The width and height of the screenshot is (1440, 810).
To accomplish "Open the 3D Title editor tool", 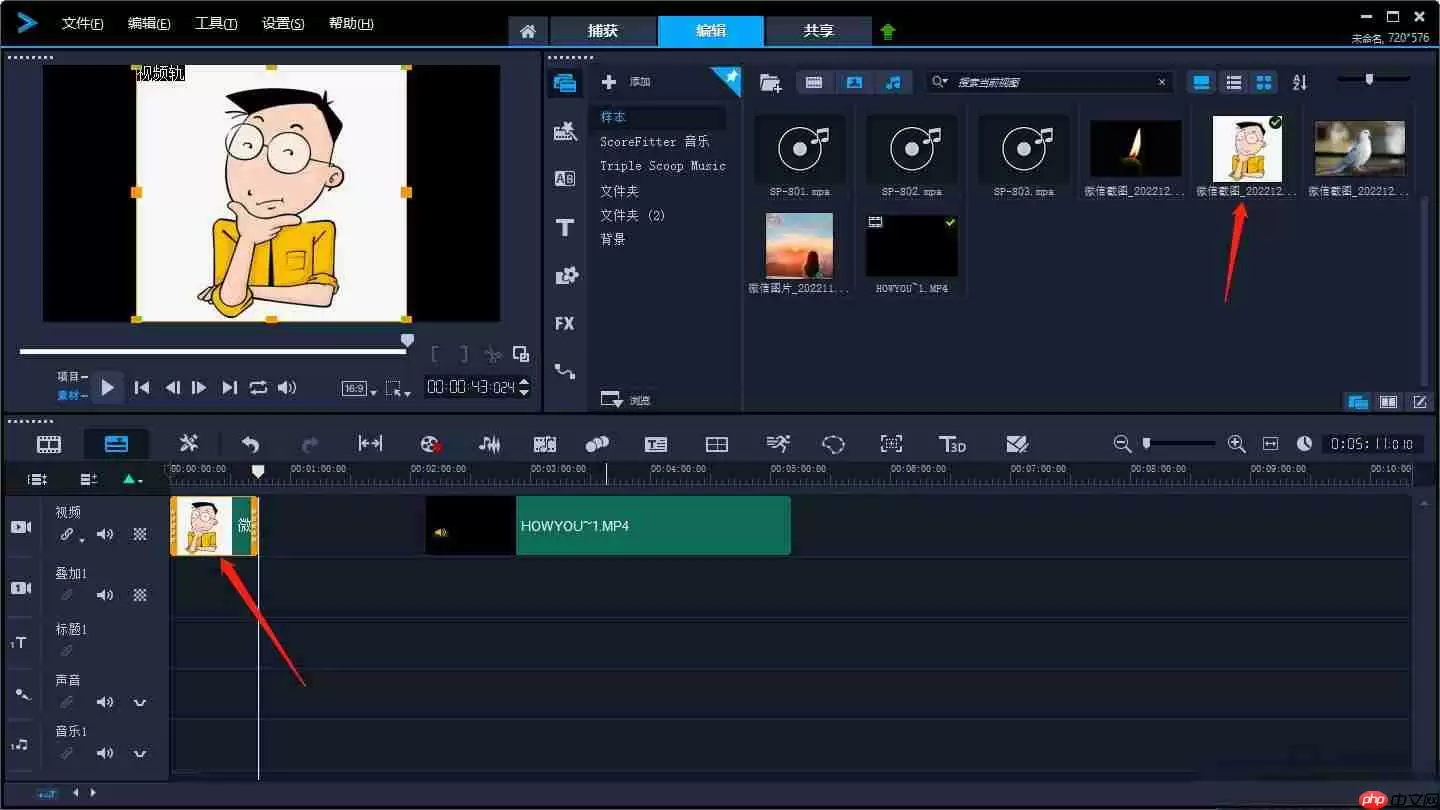I will tap(951, 444).
